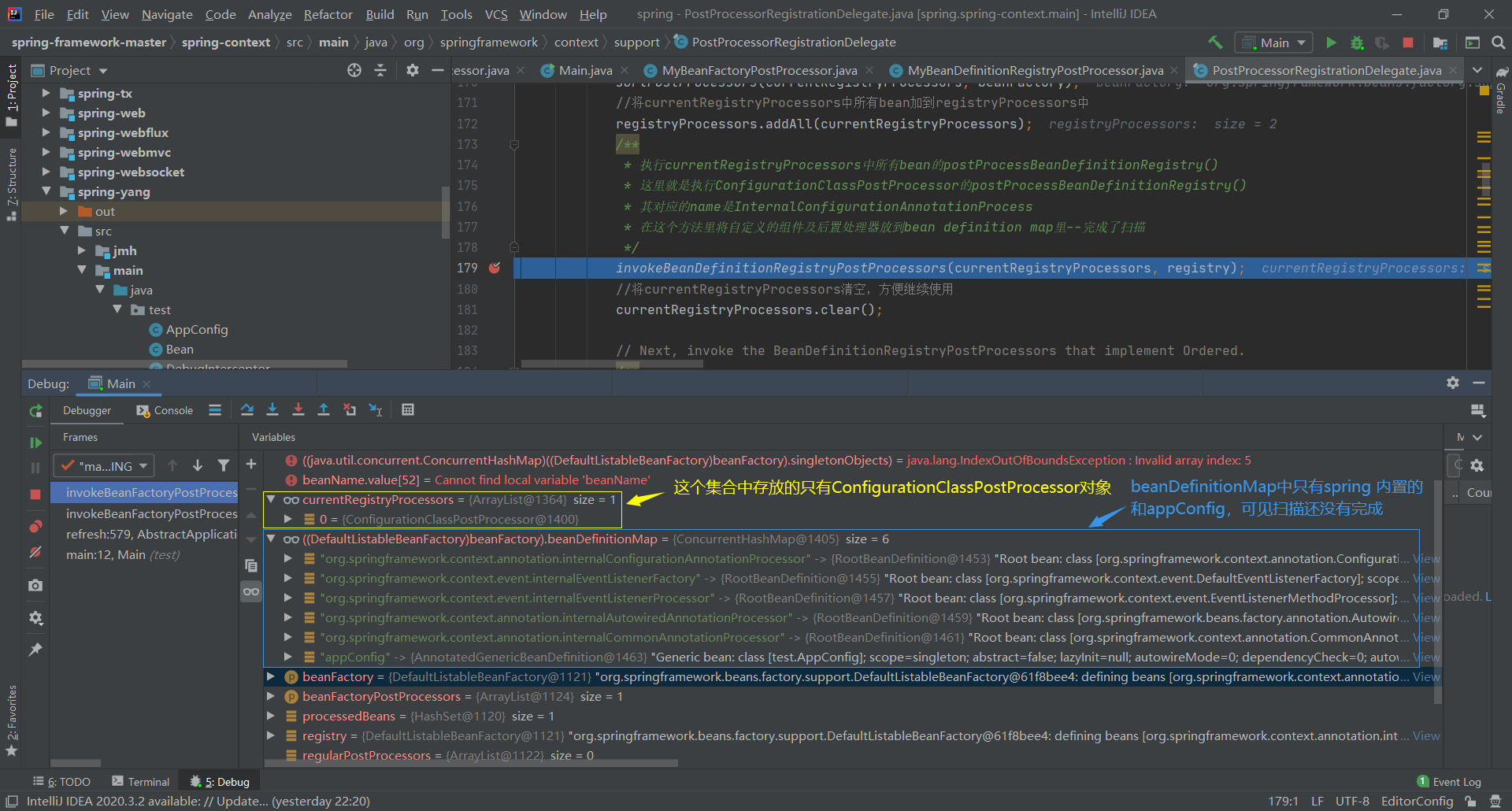Select the refresh:579 stack frame

tap(144, 534)
